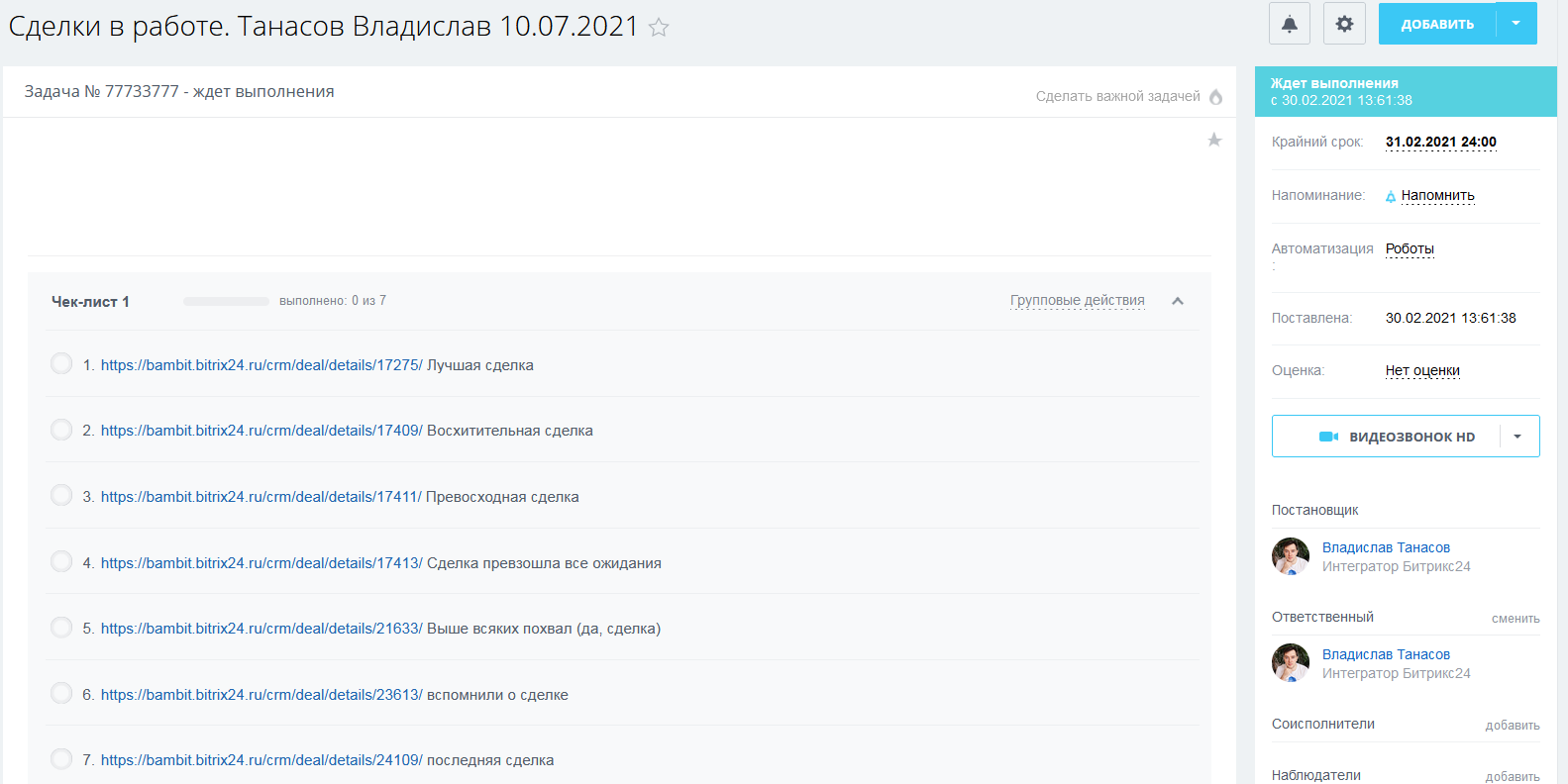Check item 4 Сделка превзошла все ожидания
1568x784 pixels.
61,561
